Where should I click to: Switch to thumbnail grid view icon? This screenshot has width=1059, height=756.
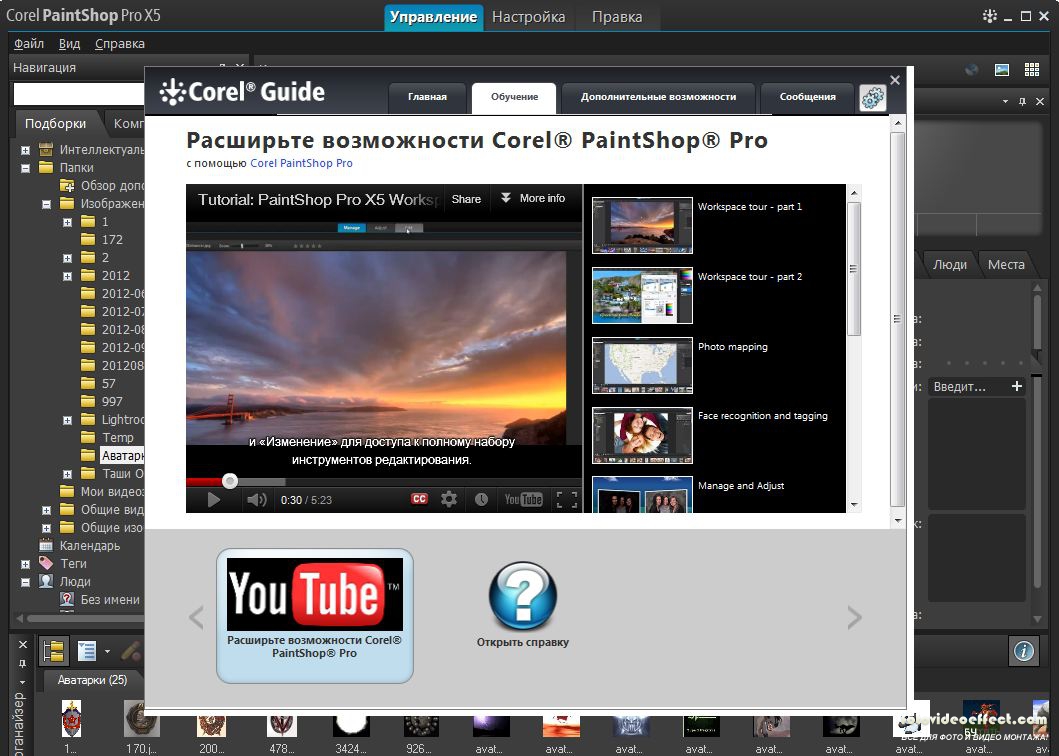(1032, 70)
